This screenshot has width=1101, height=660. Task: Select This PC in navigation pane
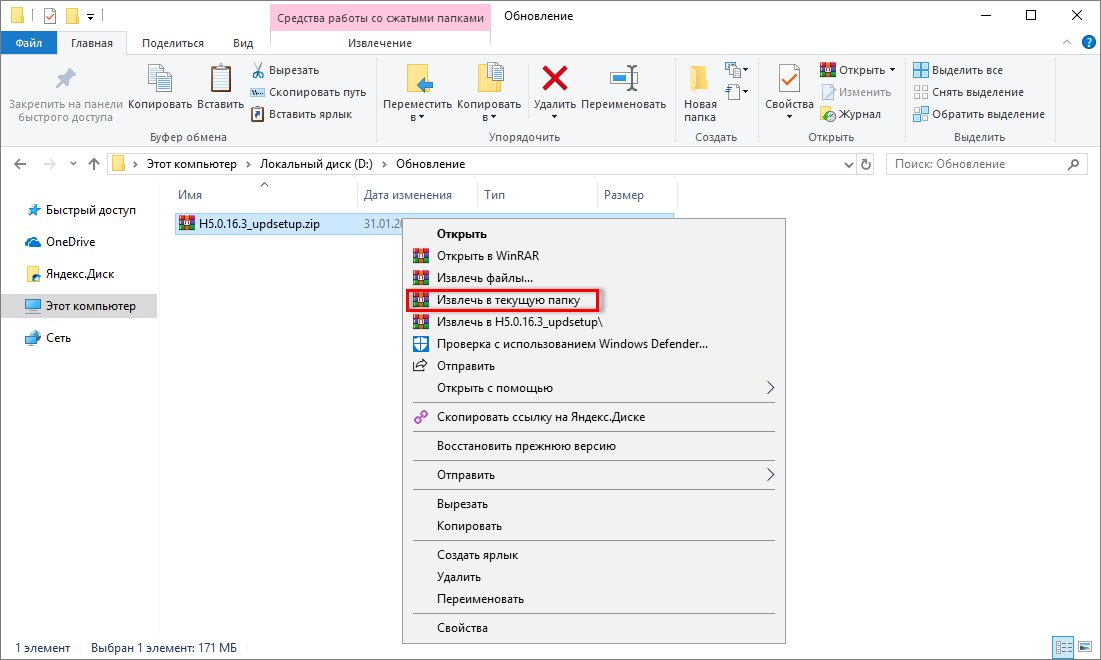(90, 306)
